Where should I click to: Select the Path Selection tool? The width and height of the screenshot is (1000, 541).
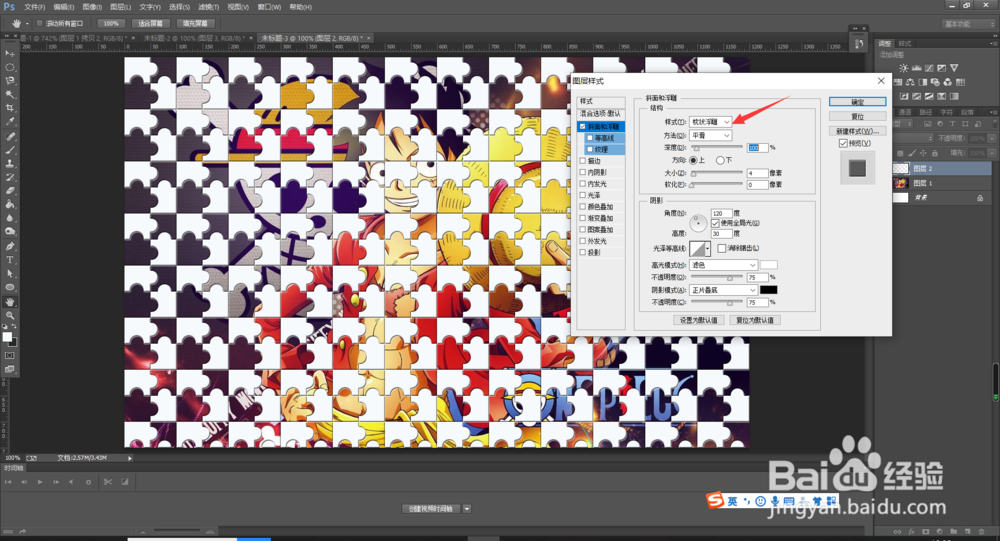tap(10, 273)
